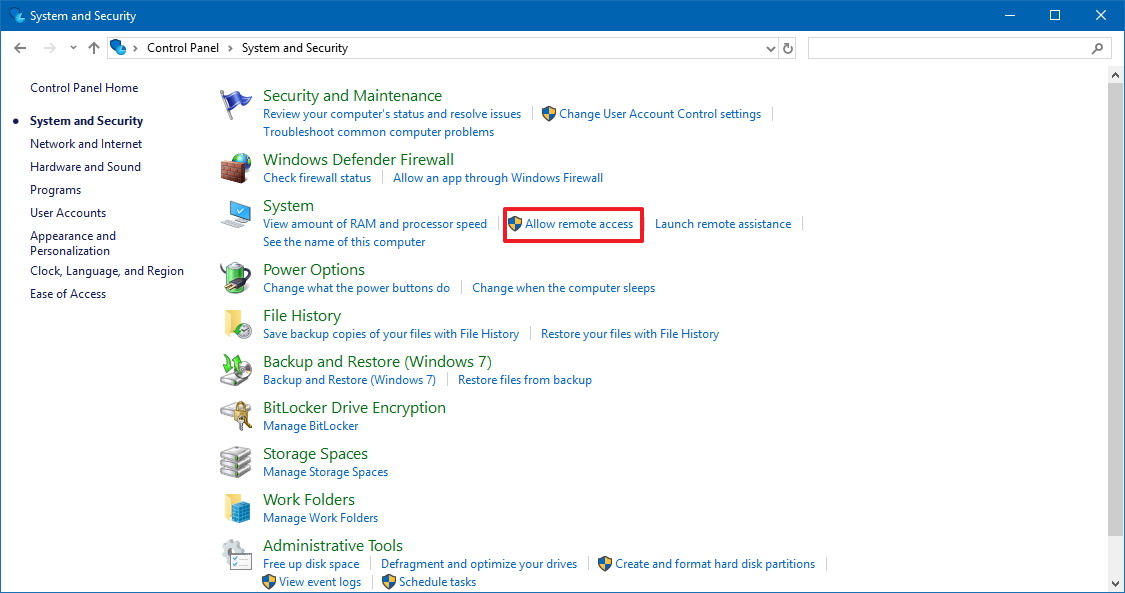Screen dimensions: 1125x593
Task: Open Defragment and optimize your drives
Action: pyautogui.click(x=479, y=564)
